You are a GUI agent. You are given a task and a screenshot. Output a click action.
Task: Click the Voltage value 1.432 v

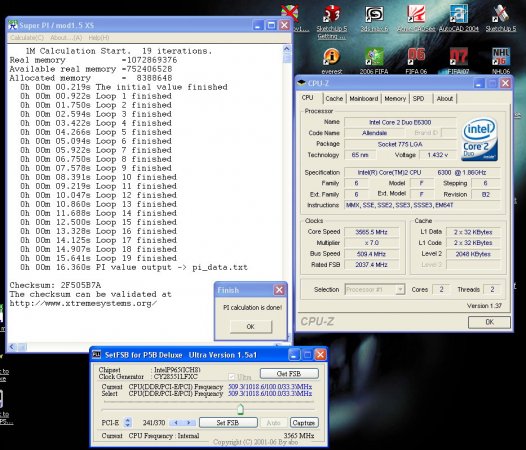click(x=437, y=155)
